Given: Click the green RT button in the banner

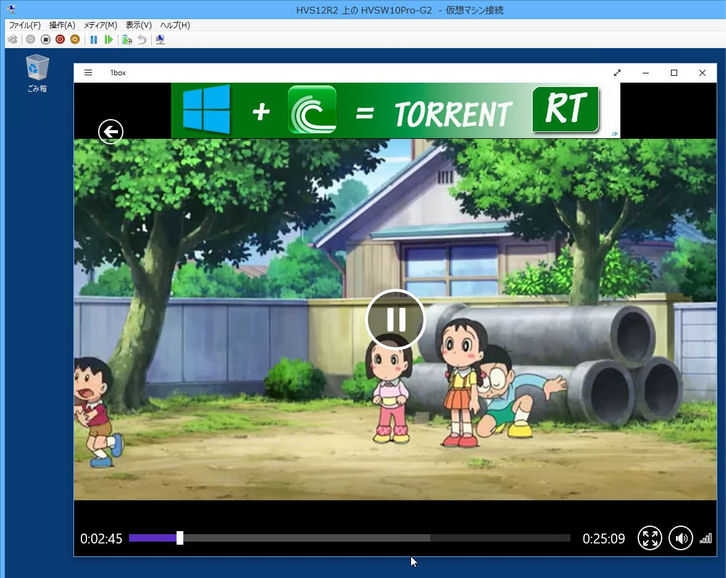Looking at the screenshot, I should click(x=566, y=109).
